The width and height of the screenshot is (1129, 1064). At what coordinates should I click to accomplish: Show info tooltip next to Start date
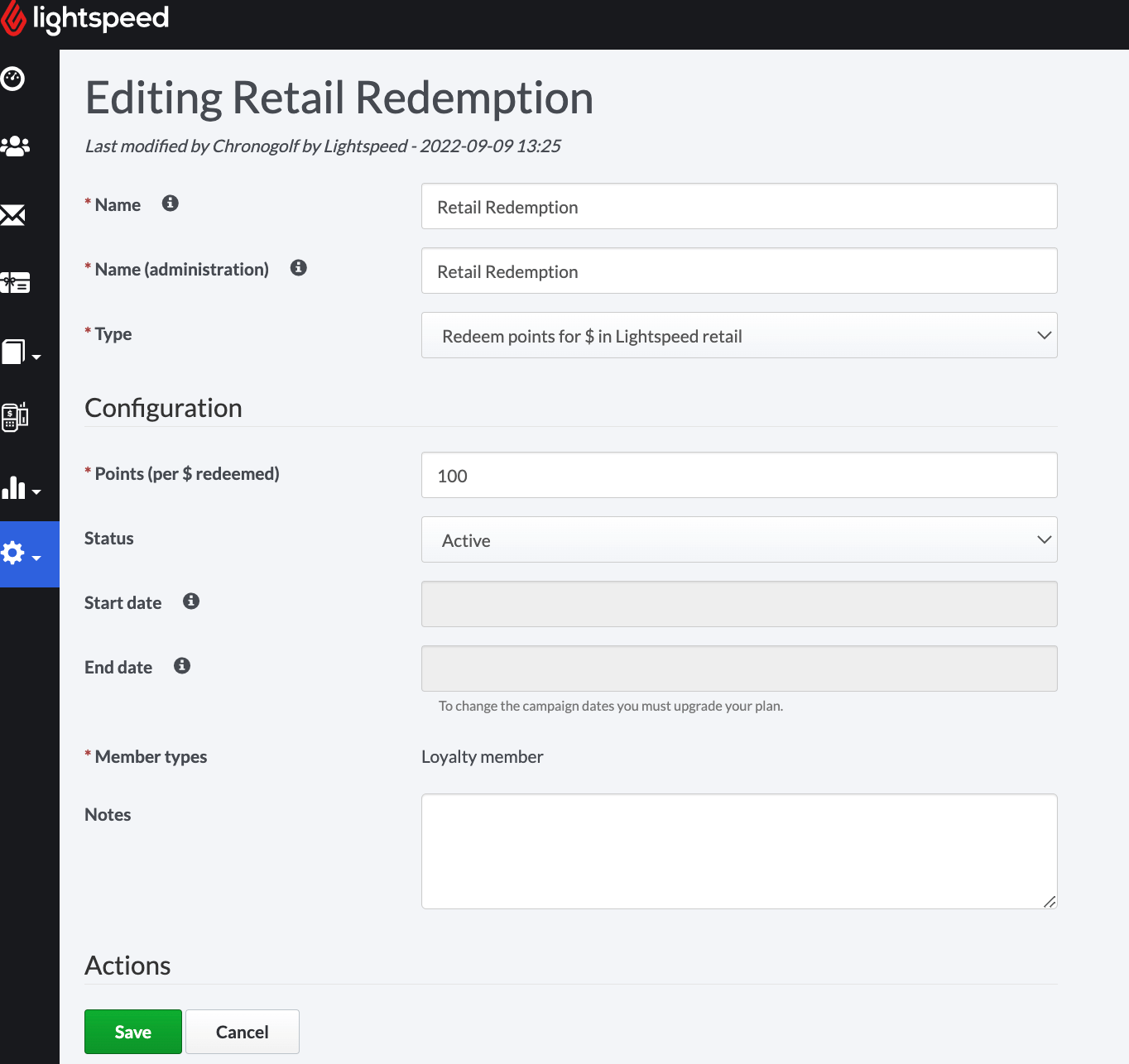[191, 601]
